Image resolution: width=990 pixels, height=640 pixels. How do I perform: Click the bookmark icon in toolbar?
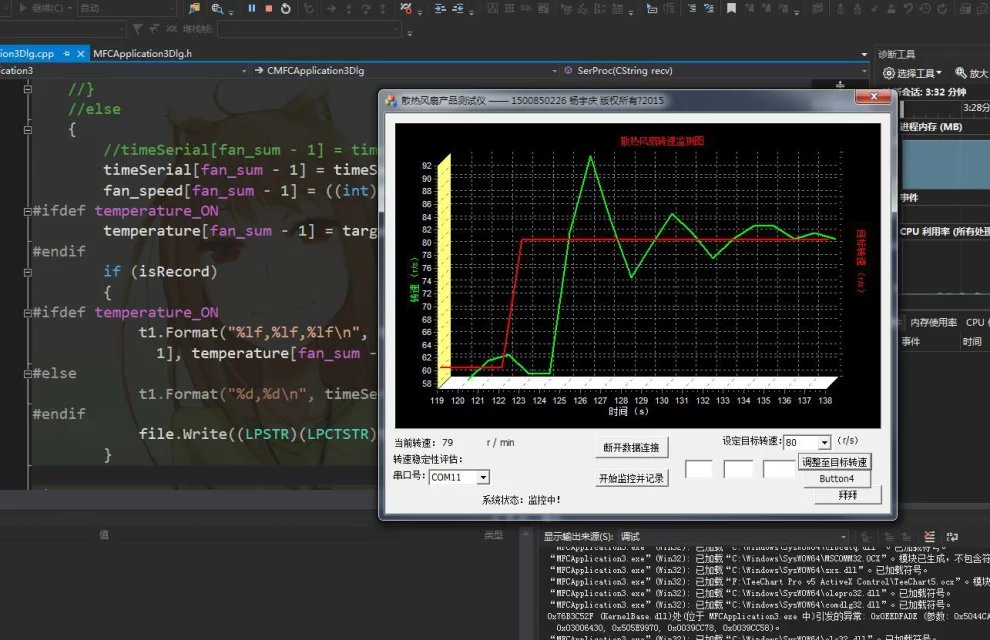(731, 8)
